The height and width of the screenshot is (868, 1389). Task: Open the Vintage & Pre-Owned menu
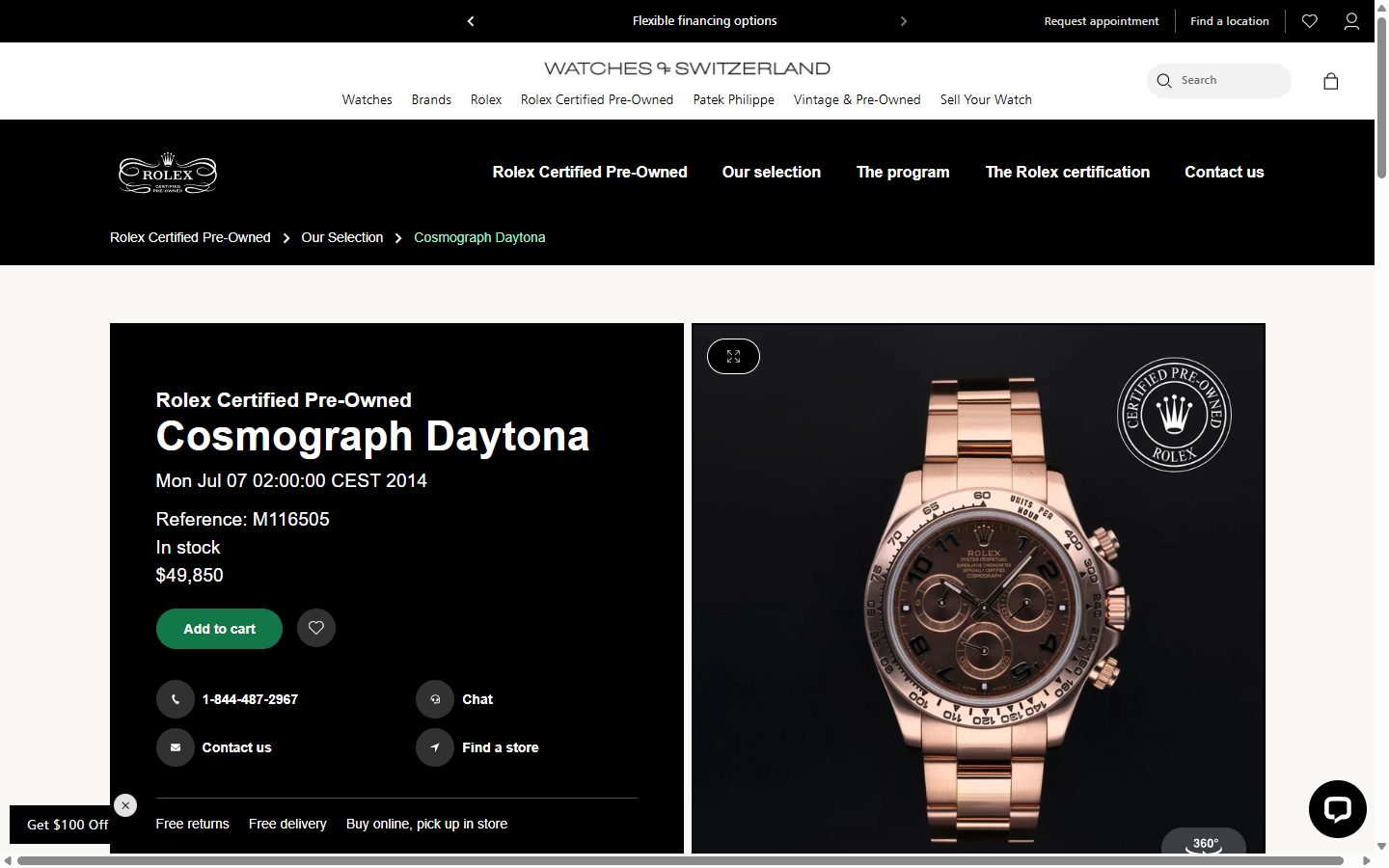(x=858, y=99)
